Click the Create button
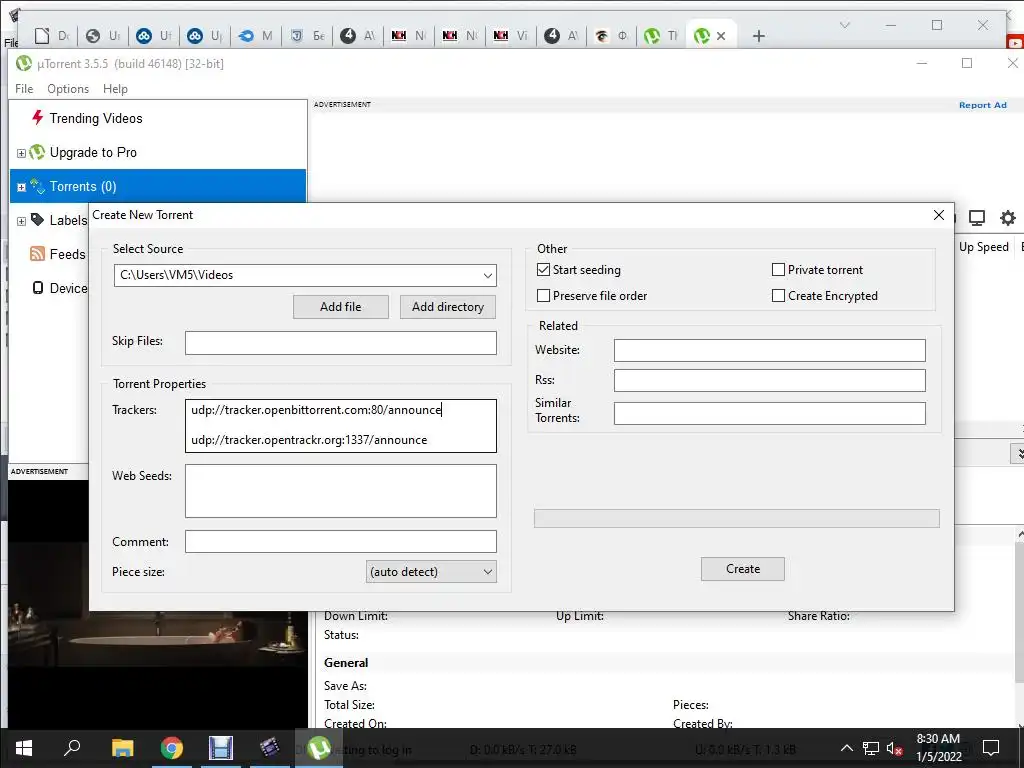1024x768 pixels. (743, 569)
